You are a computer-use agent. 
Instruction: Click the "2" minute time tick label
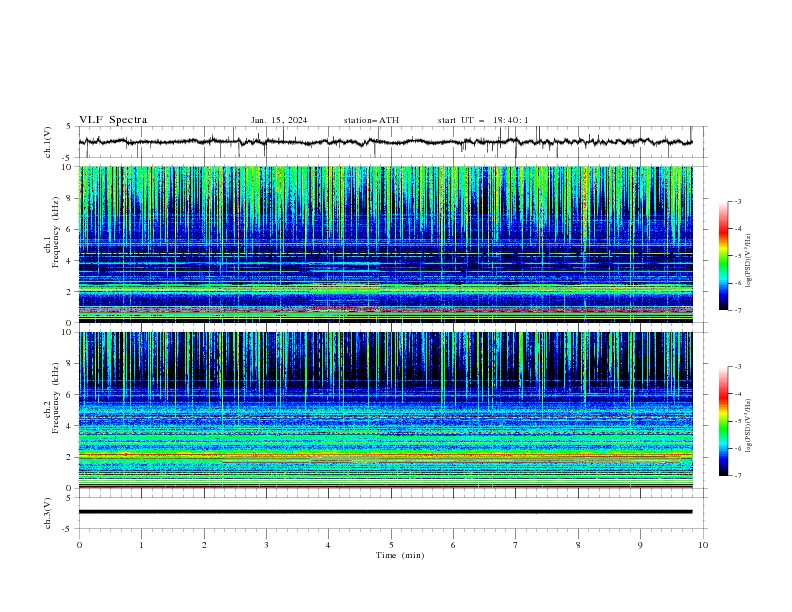pyautogui.click(x=204, y=545)
